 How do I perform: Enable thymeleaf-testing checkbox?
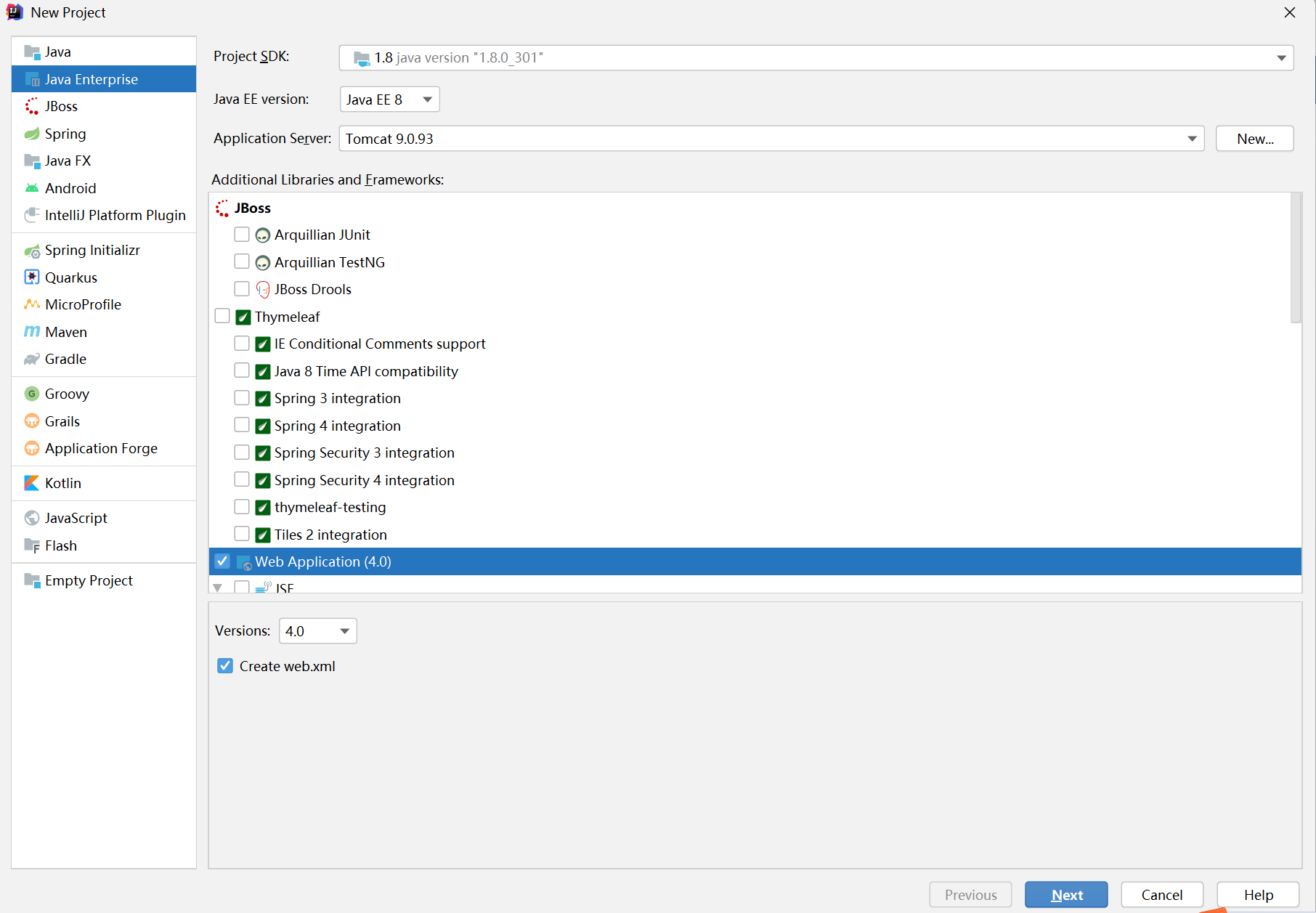click(242, 507)
